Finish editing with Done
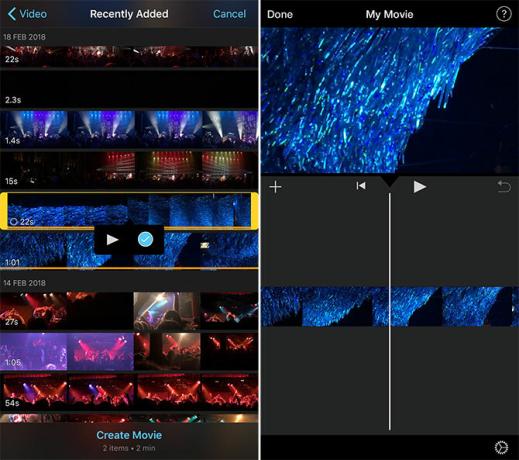The width and height of the screenshot is (519, 460). point(280,14)
